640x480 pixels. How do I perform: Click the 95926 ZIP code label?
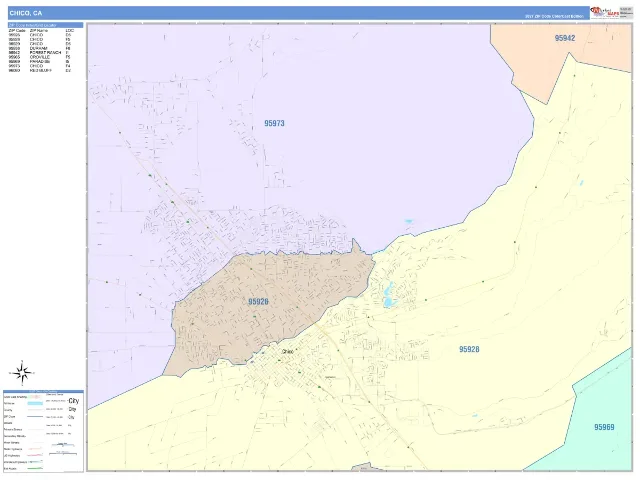[x=258, y=302]
